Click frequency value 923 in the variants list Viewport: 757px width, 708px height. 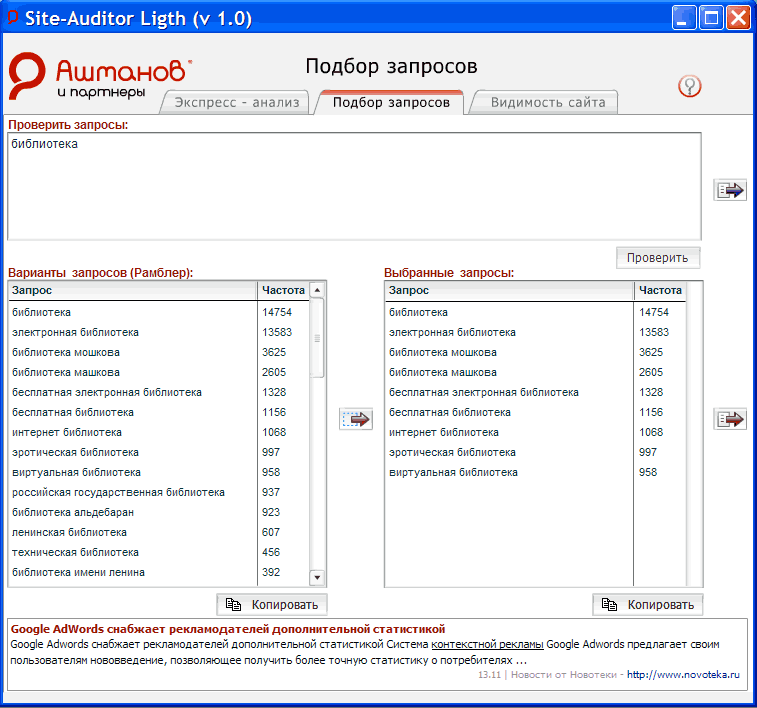pyautogui.click(x=271, y=513)
